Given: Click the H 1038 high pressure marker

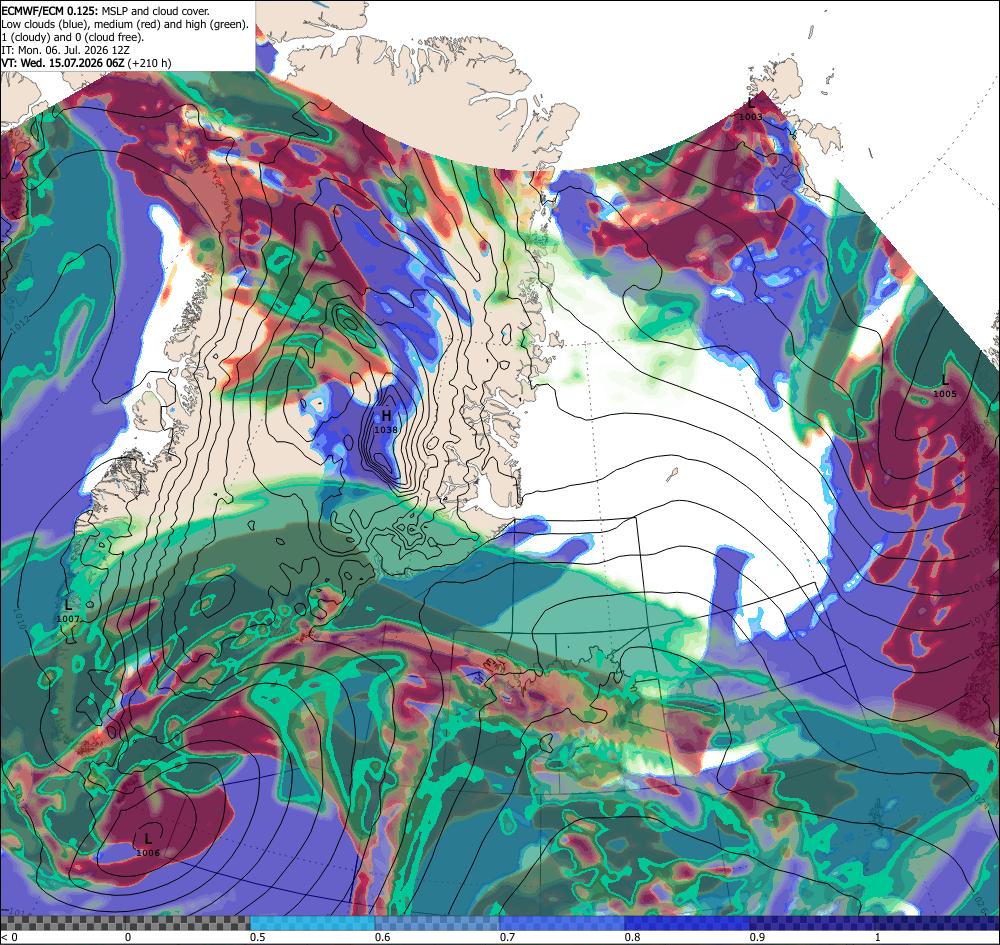Looking at the screenshot, I should 386,422.
